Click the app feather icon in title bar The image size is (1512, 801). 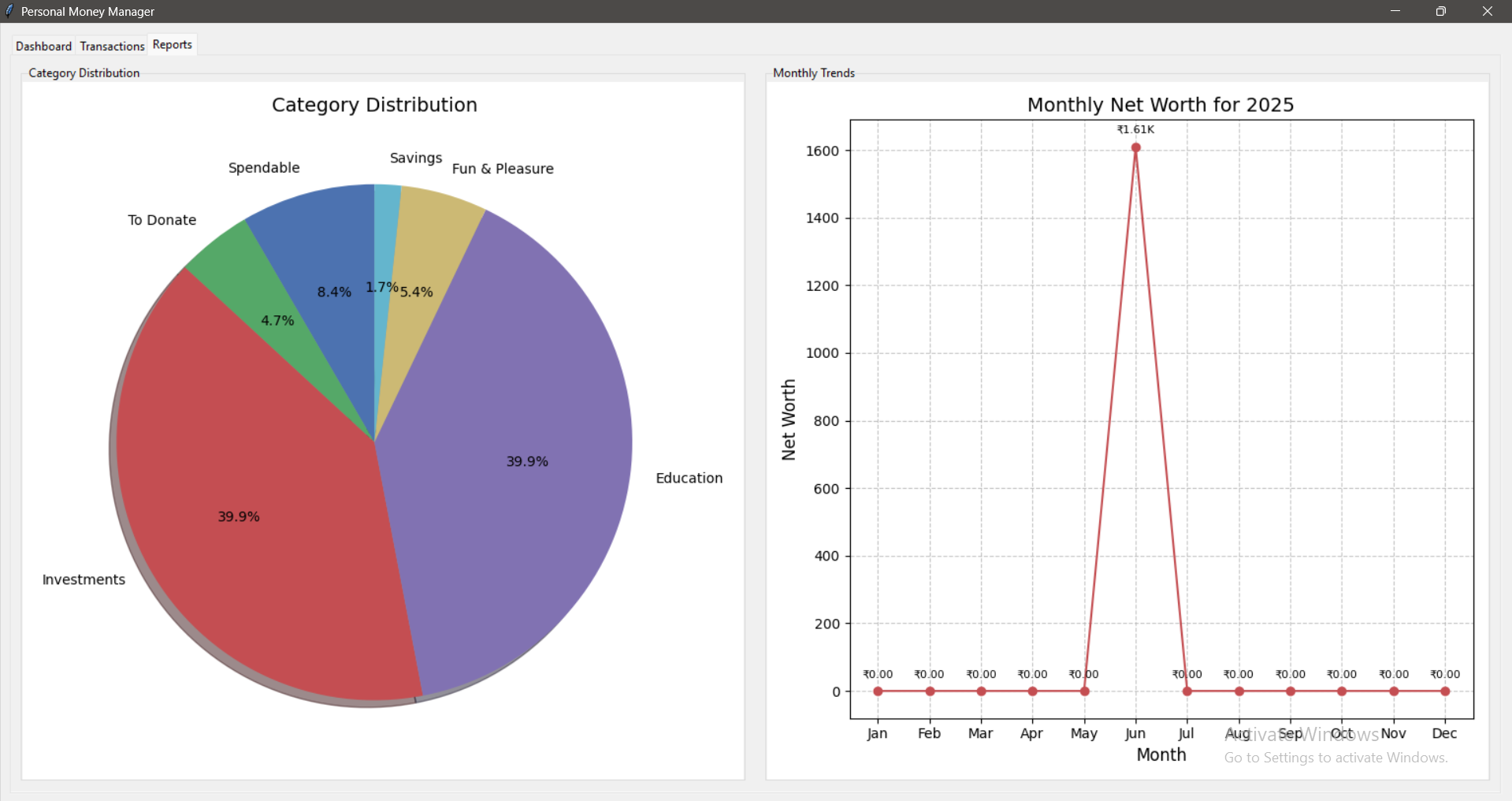(9, 11)
